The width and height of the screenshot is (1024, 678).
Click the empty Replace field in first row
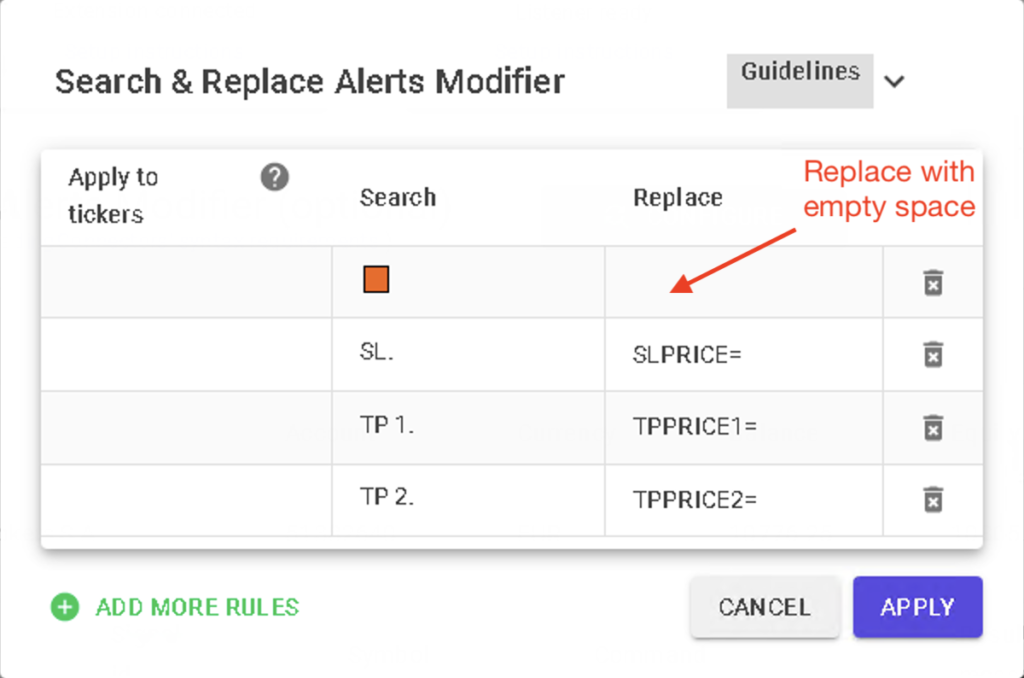[743, 282]
